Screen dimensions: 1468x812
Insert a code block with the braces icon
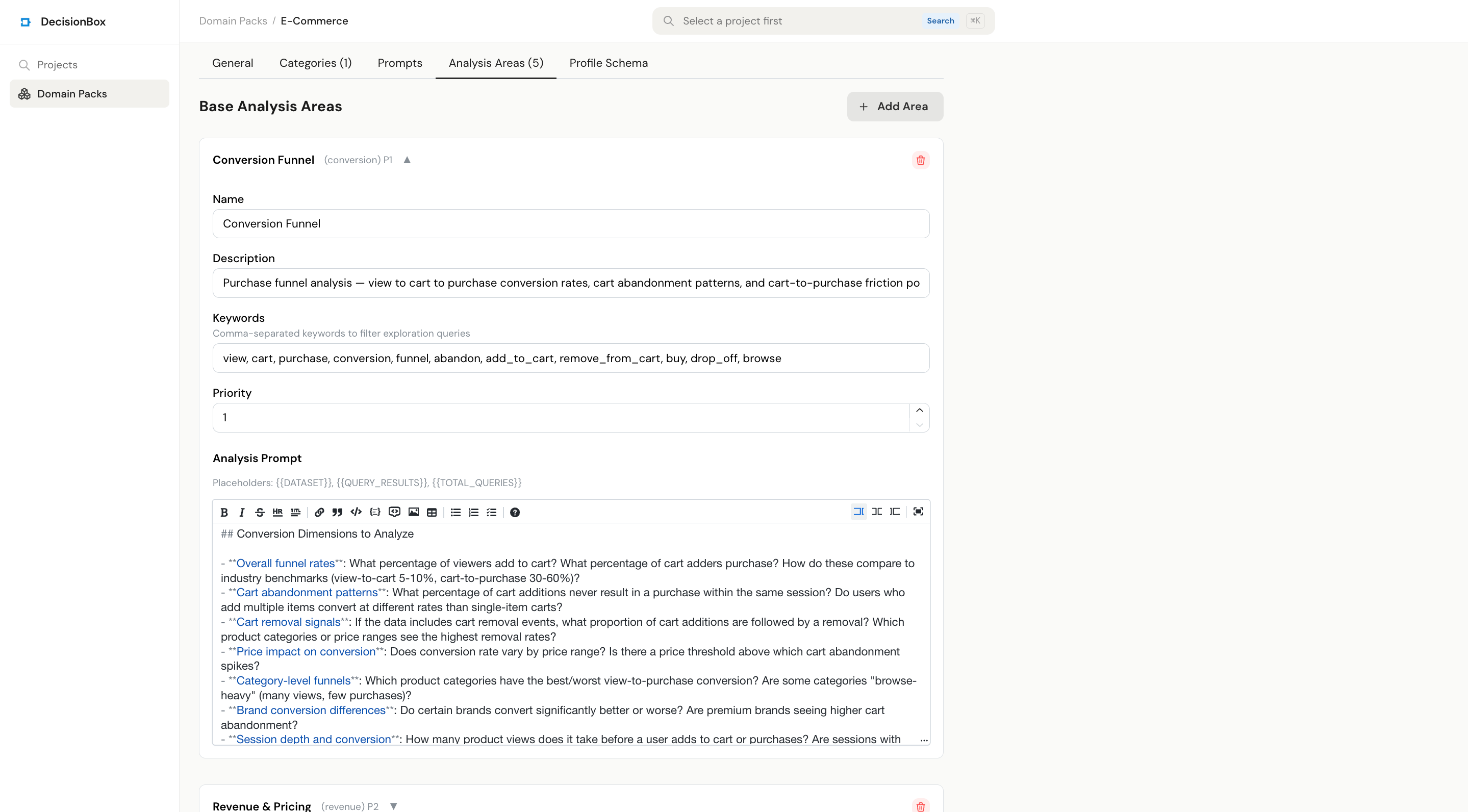click(x=375, y=512)
